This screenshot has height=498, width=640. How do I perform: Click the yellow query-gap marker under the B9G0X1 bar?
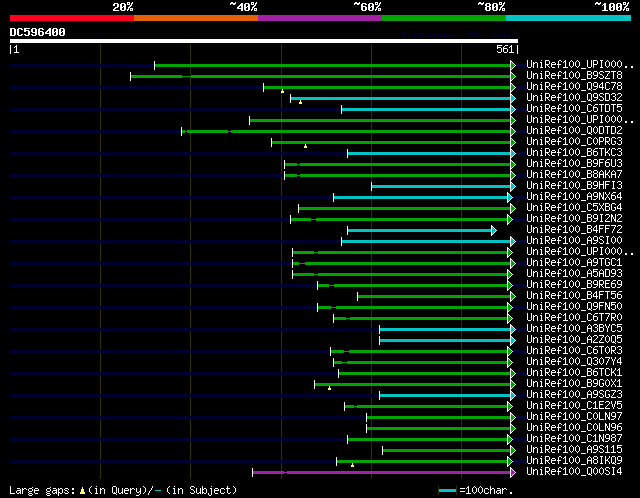click(329, 388)
